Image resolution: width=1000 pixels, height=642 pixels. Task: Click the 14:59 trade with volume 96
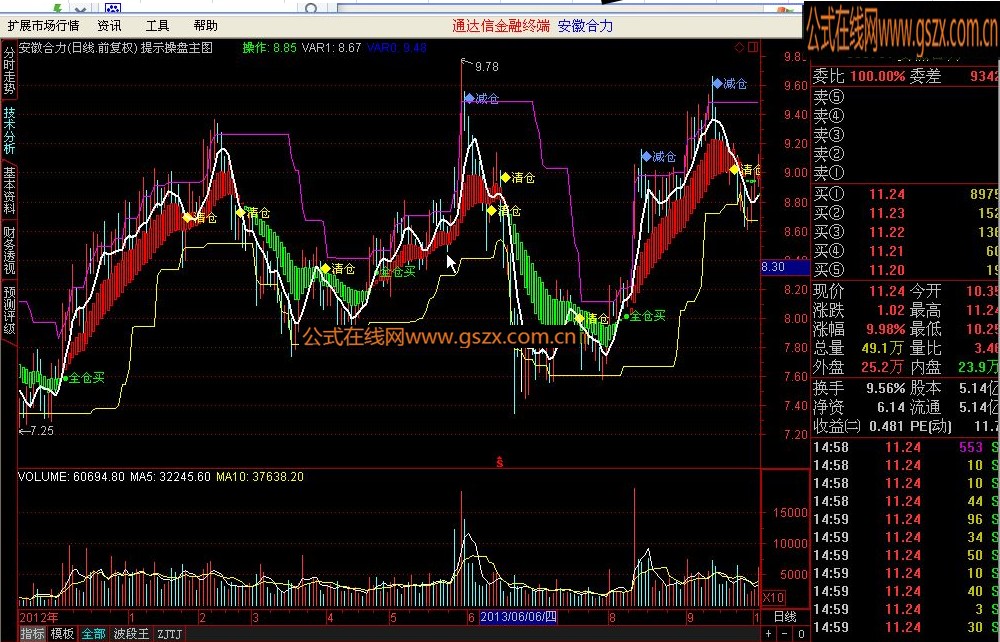coord(905,519)
